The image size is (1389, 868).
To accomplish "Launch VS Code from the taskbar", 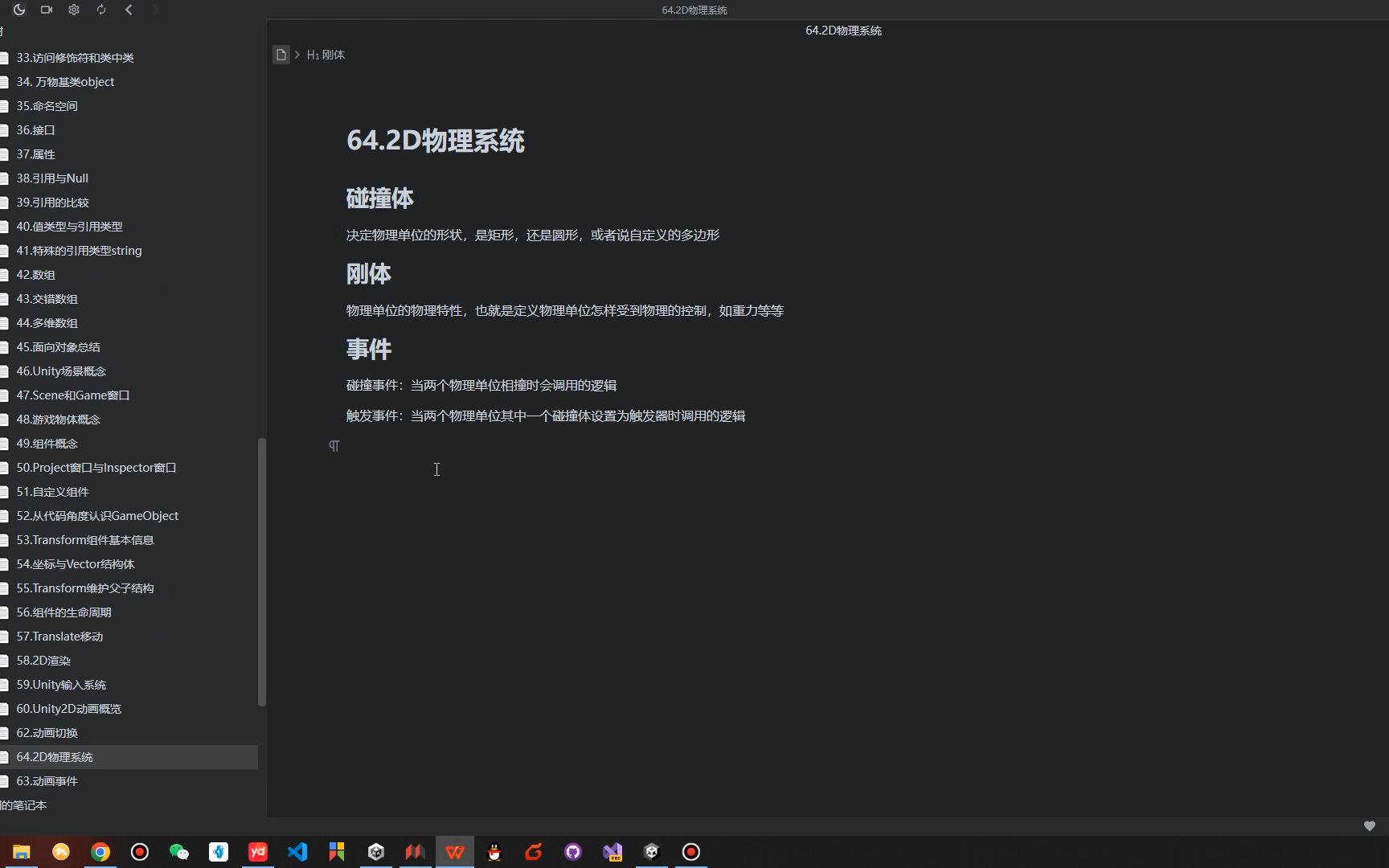I will coord(297,852).
